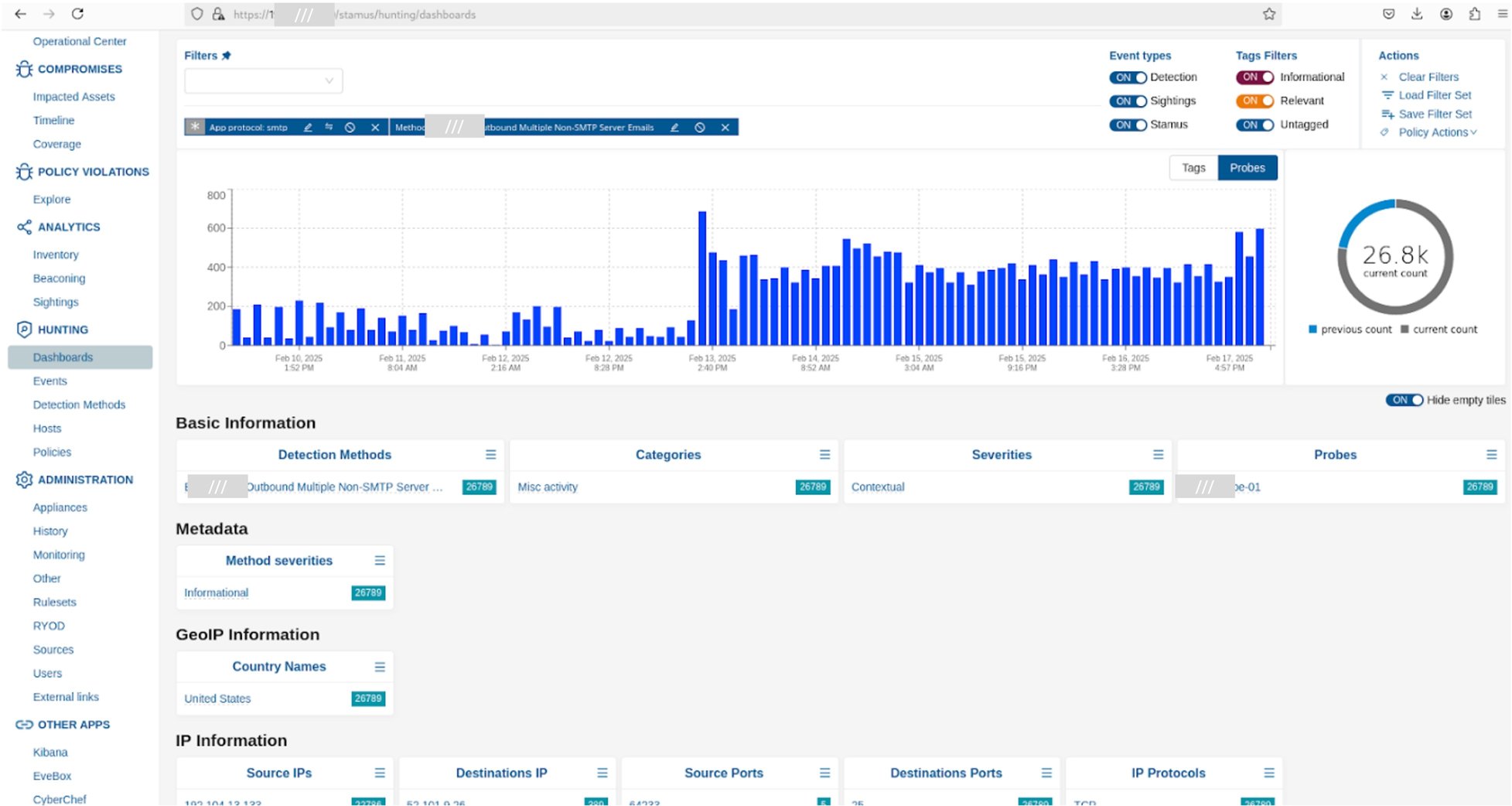
Task: Switch to the Tags chart view
Action: pos(1193,167)
